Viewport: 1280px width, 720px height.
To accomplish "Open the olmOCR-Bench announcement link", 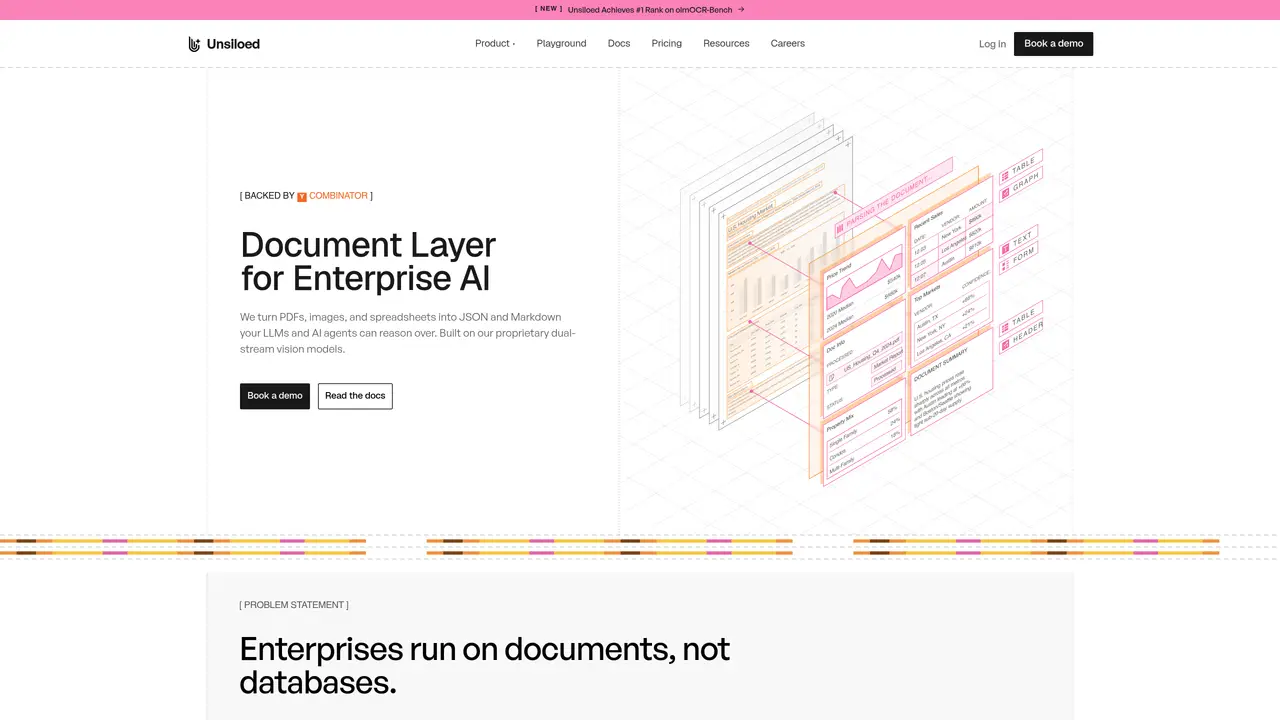I will point(650,9).
